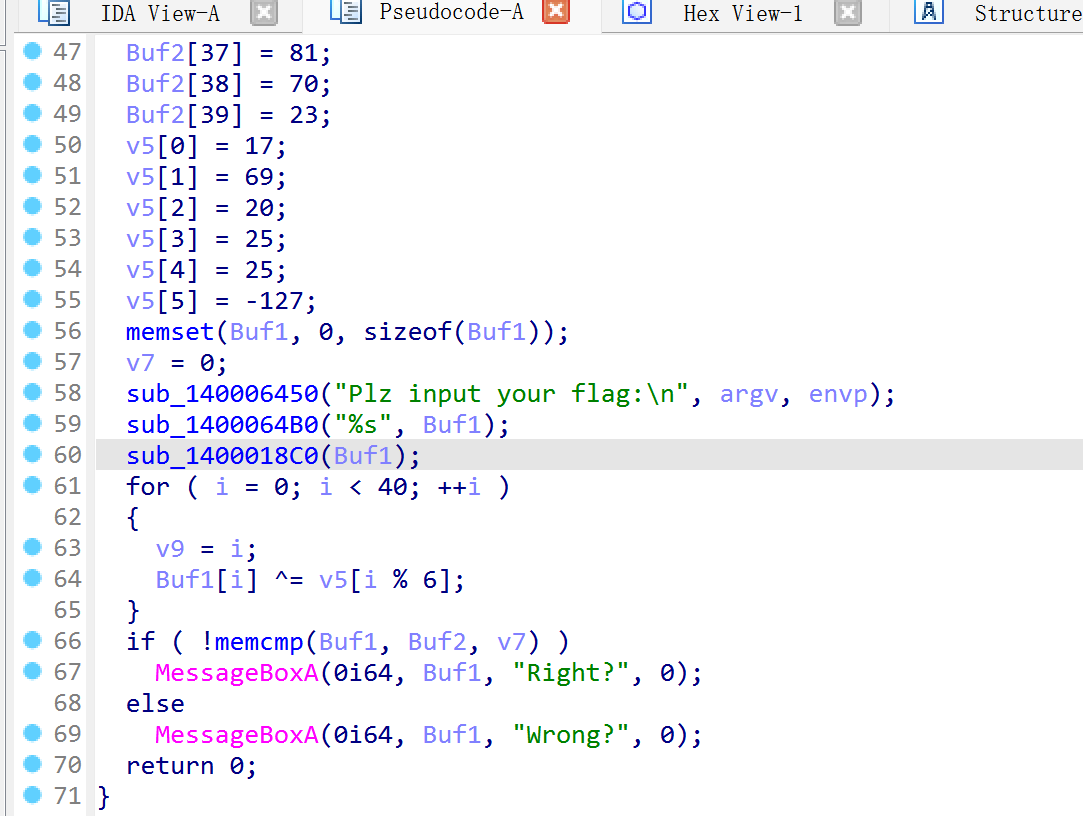Click v5[i % 6] expression on line 64
The width and height of the screenshot is (1083, 816).
pos(385,580)
